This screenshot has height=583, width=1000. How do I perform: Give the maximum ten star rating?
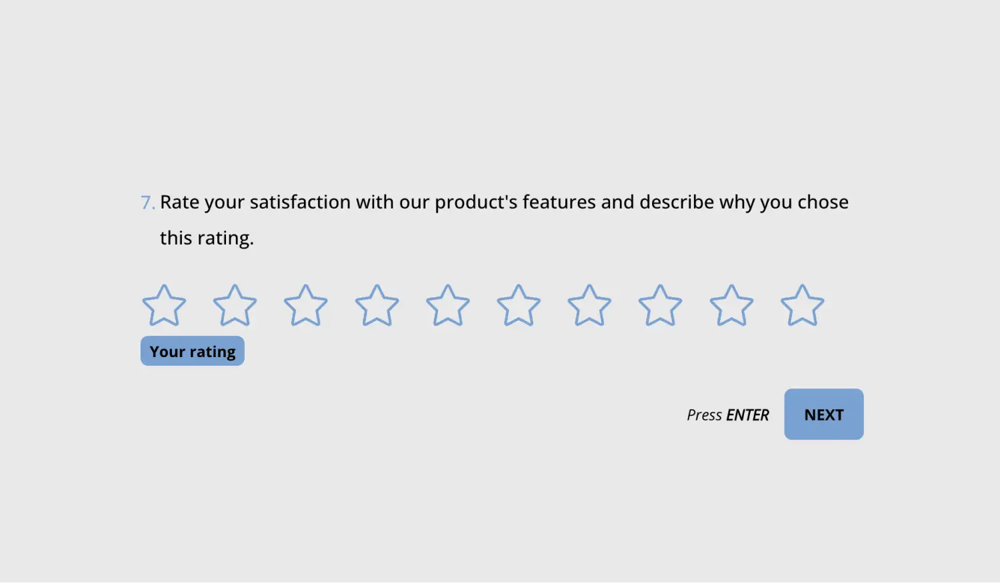[803, 306]
